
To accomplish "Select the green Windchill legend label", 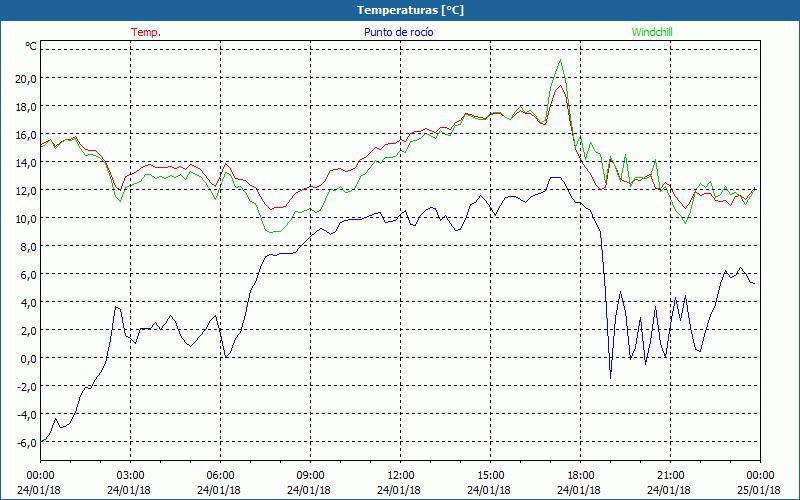I will [x=652, y=32].
